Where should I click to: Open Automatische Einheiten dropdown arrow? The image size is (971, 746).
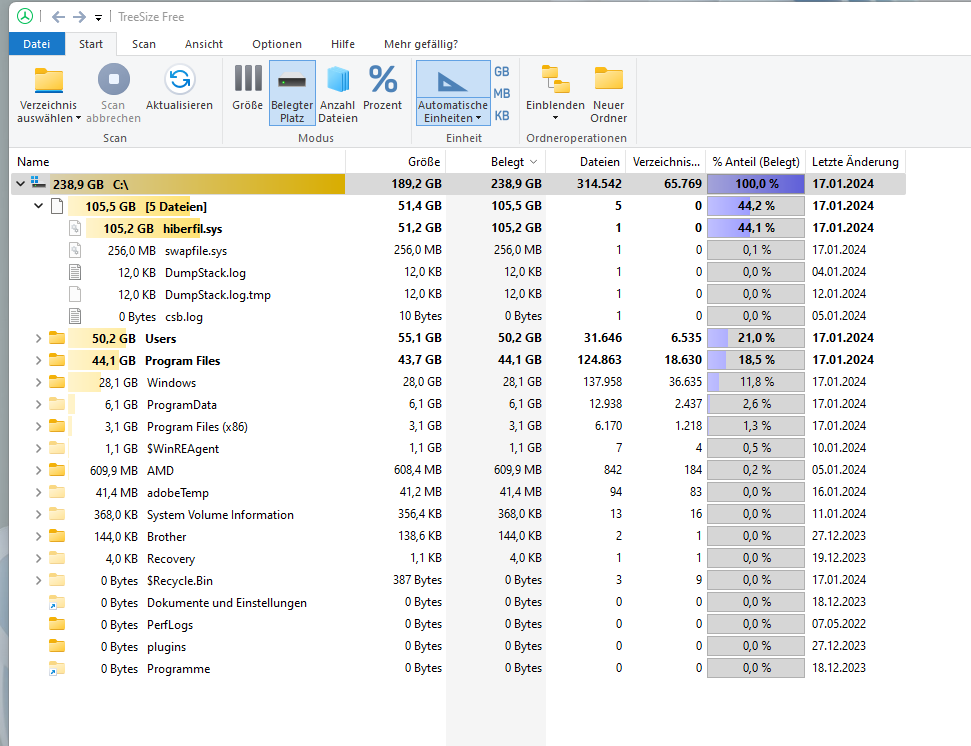pos(479,118)
